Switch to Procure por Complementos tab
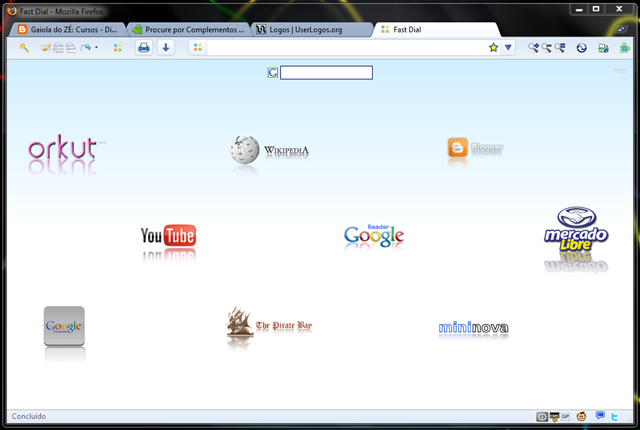This screenshot has height=430, width=640. pyautogui.click(x=189, y=30)
